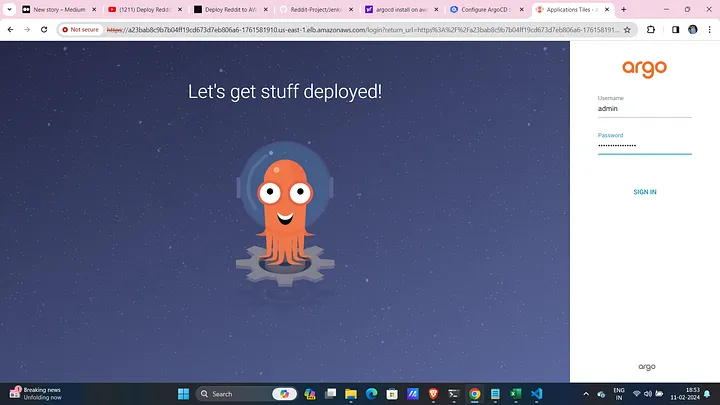Open Task View in the taskbar
The width and height of the screenshot is (720, 405).
[330, 394]
